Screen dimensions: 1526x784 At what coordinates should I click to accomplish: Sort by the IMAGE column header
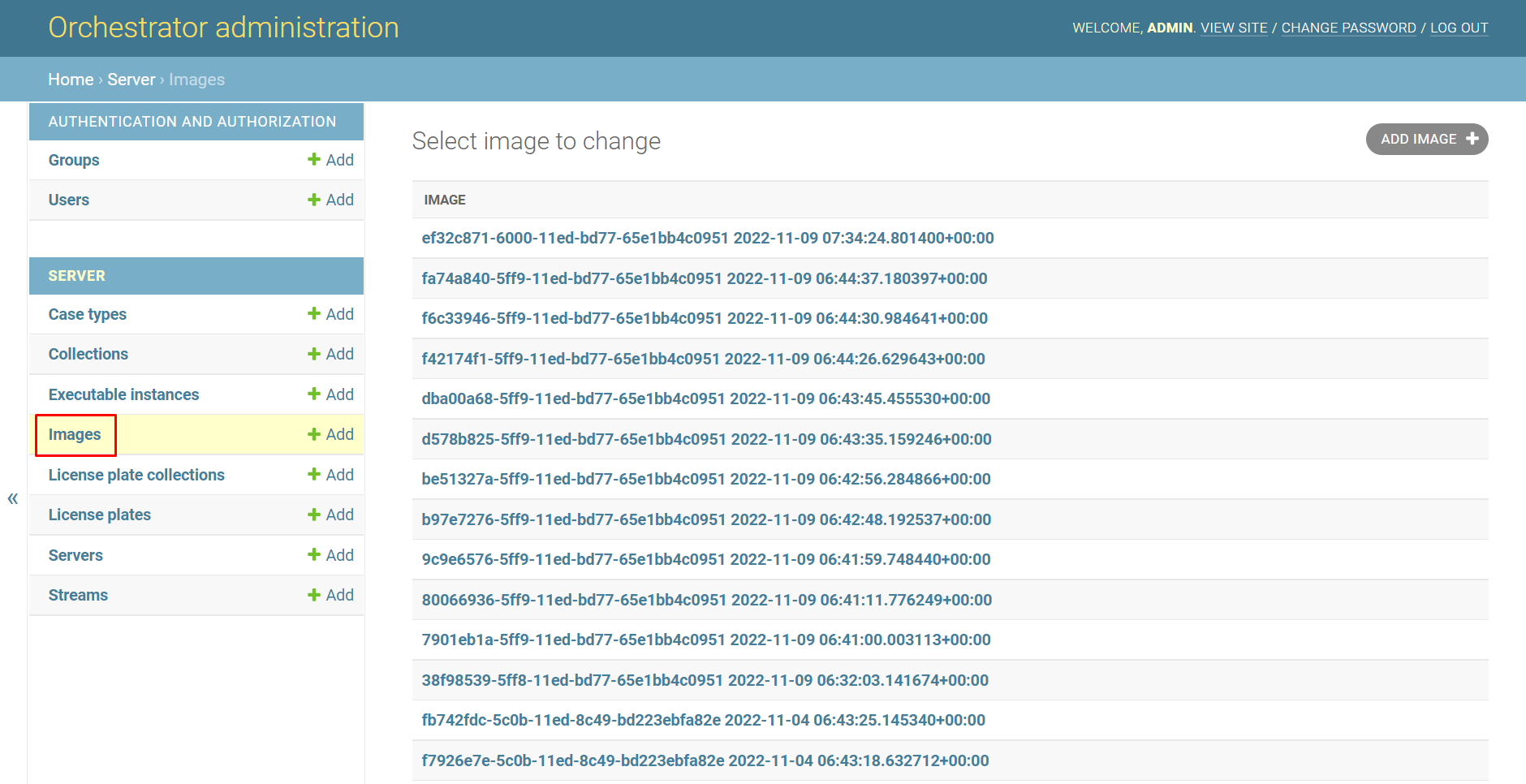[x=445, y=200]
